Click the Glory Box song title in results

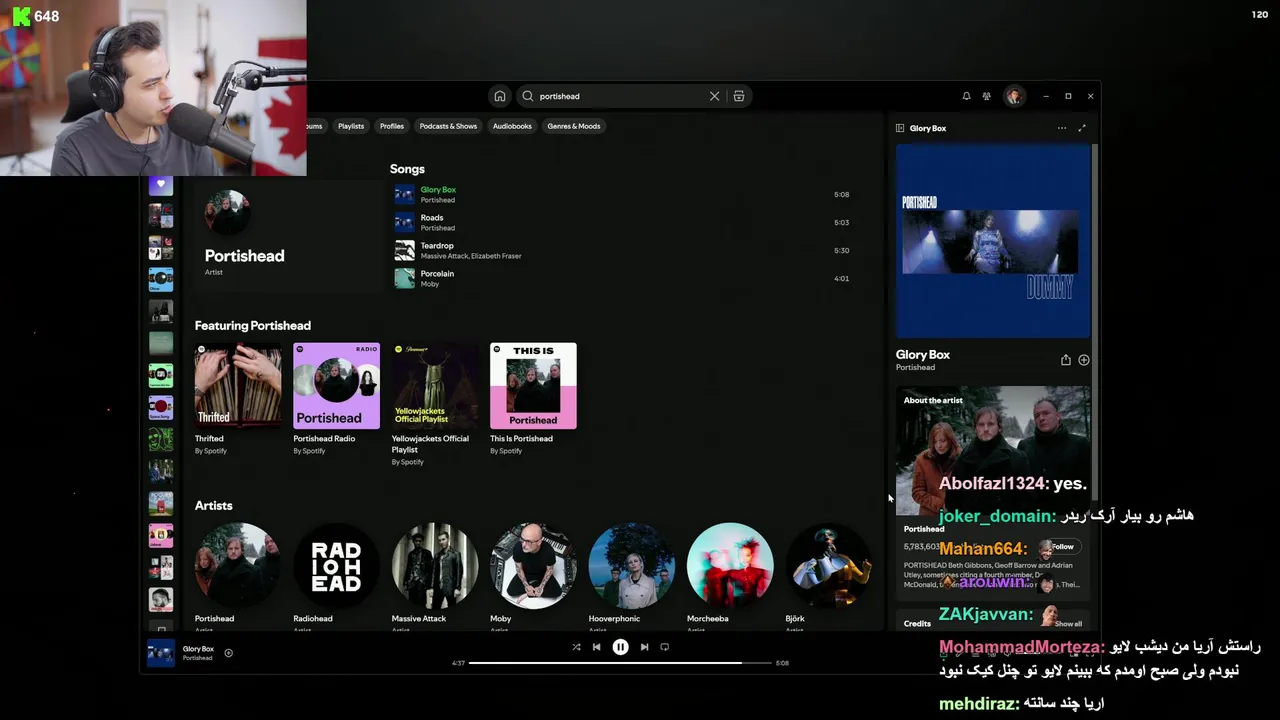tap(438, 189)
